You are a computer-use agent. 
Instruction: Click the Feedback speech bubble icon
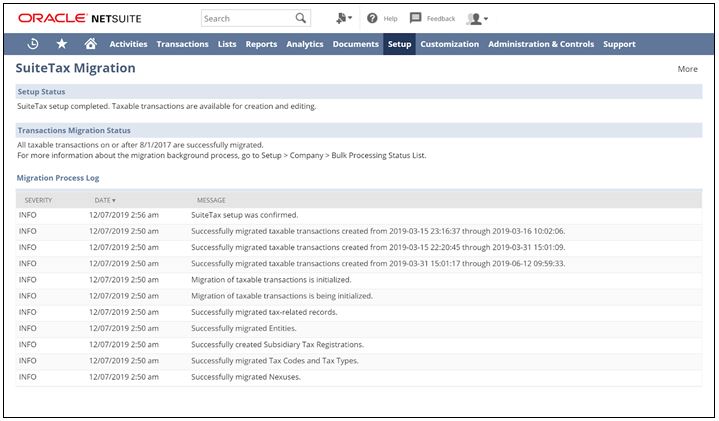[415, 18]
